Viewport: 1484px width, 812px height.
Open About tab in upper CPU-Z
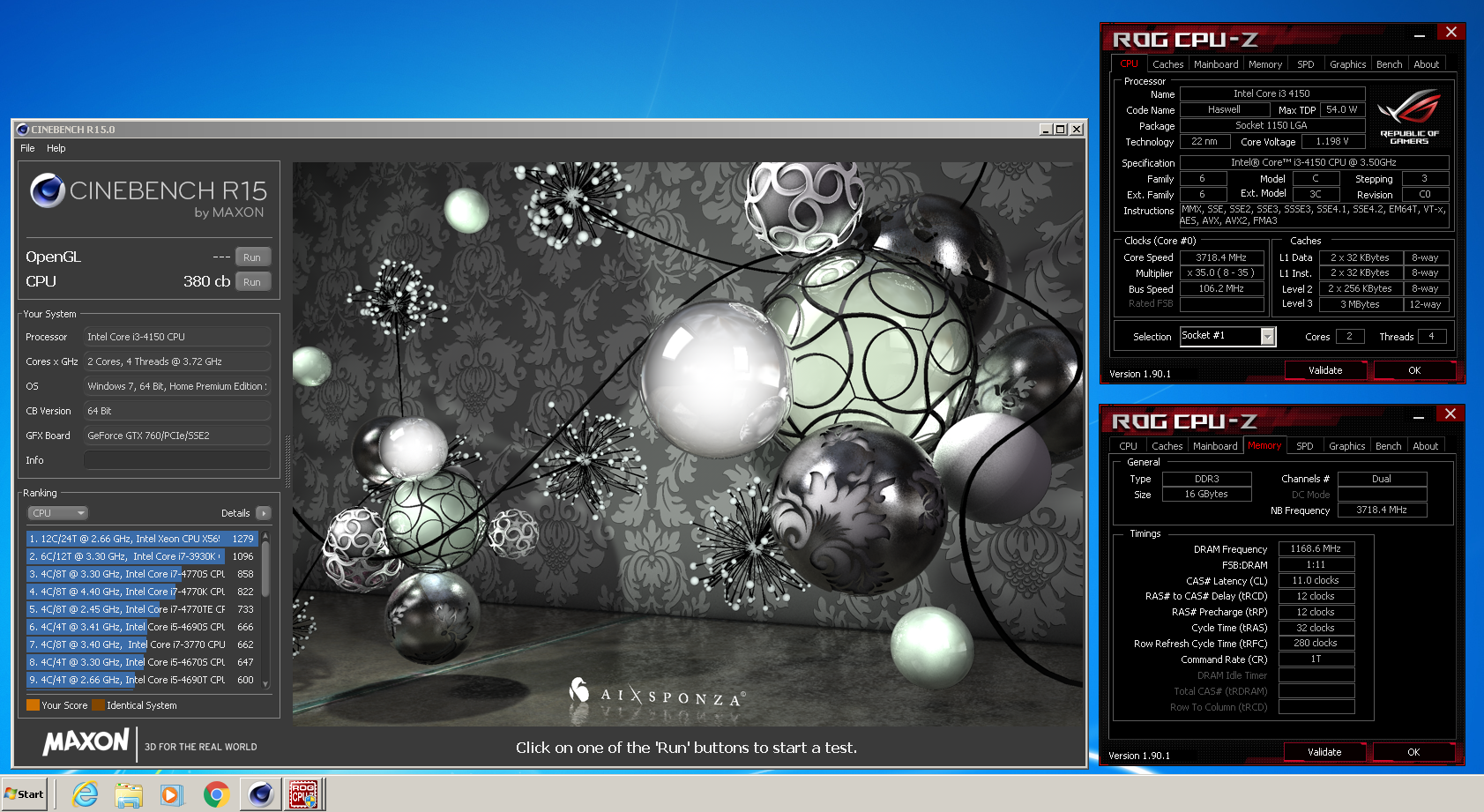tap(1427, 64)
